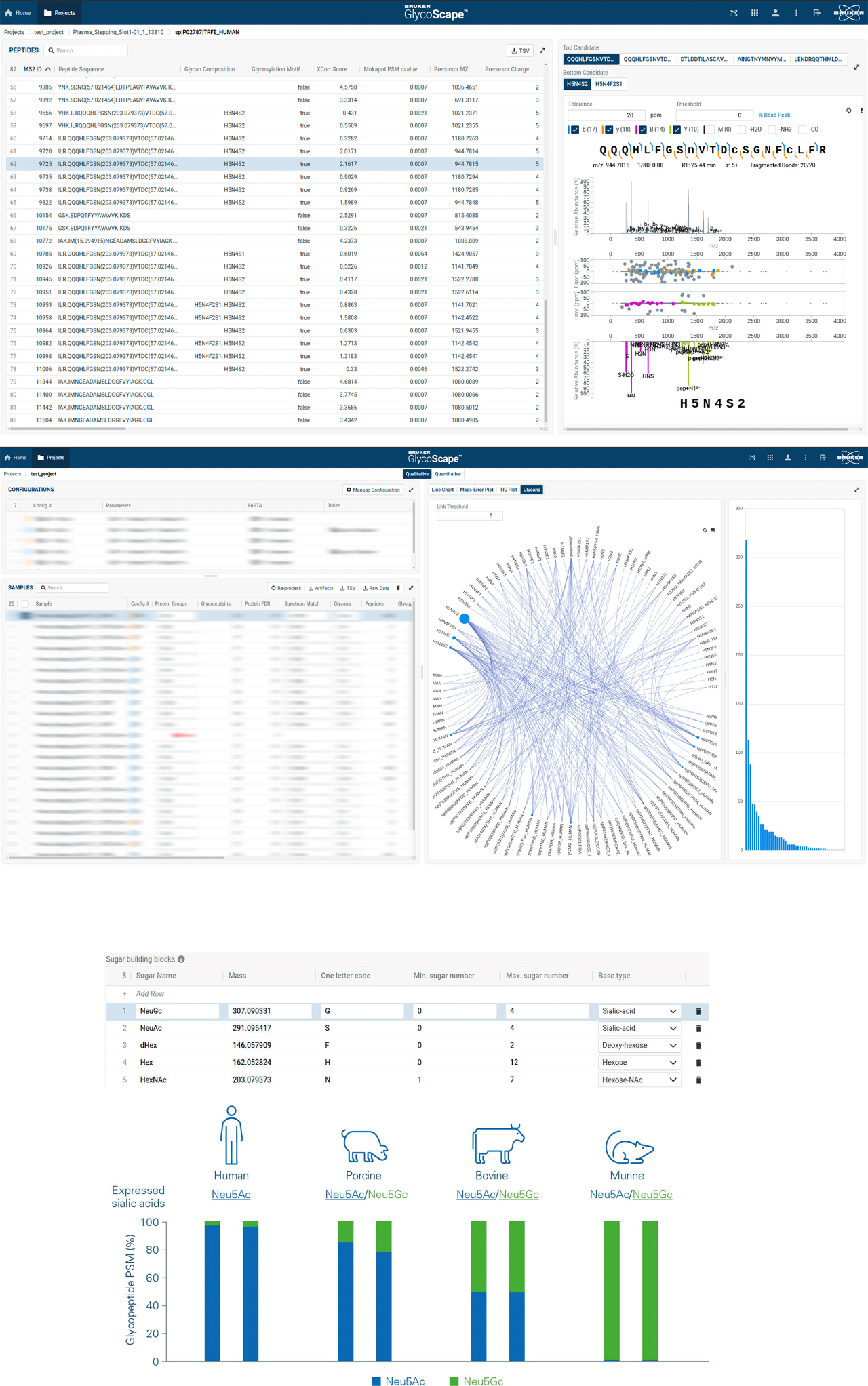Image resolution: width=868 pixels, height=1386 pixels.
Task: Open base type dropdown for NeuGc
Action: (x=639, y=1011)
